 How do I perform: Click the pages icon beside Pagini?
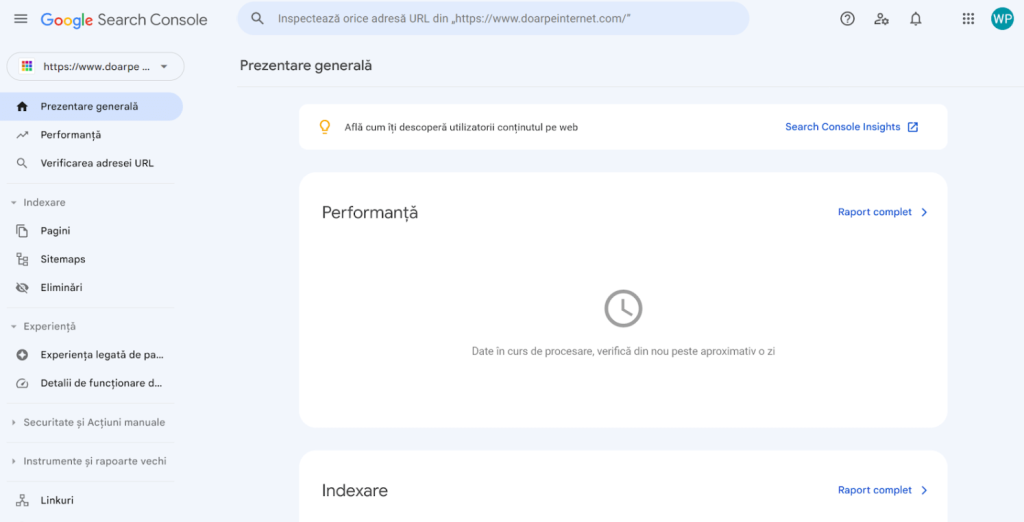pos(22,231)
